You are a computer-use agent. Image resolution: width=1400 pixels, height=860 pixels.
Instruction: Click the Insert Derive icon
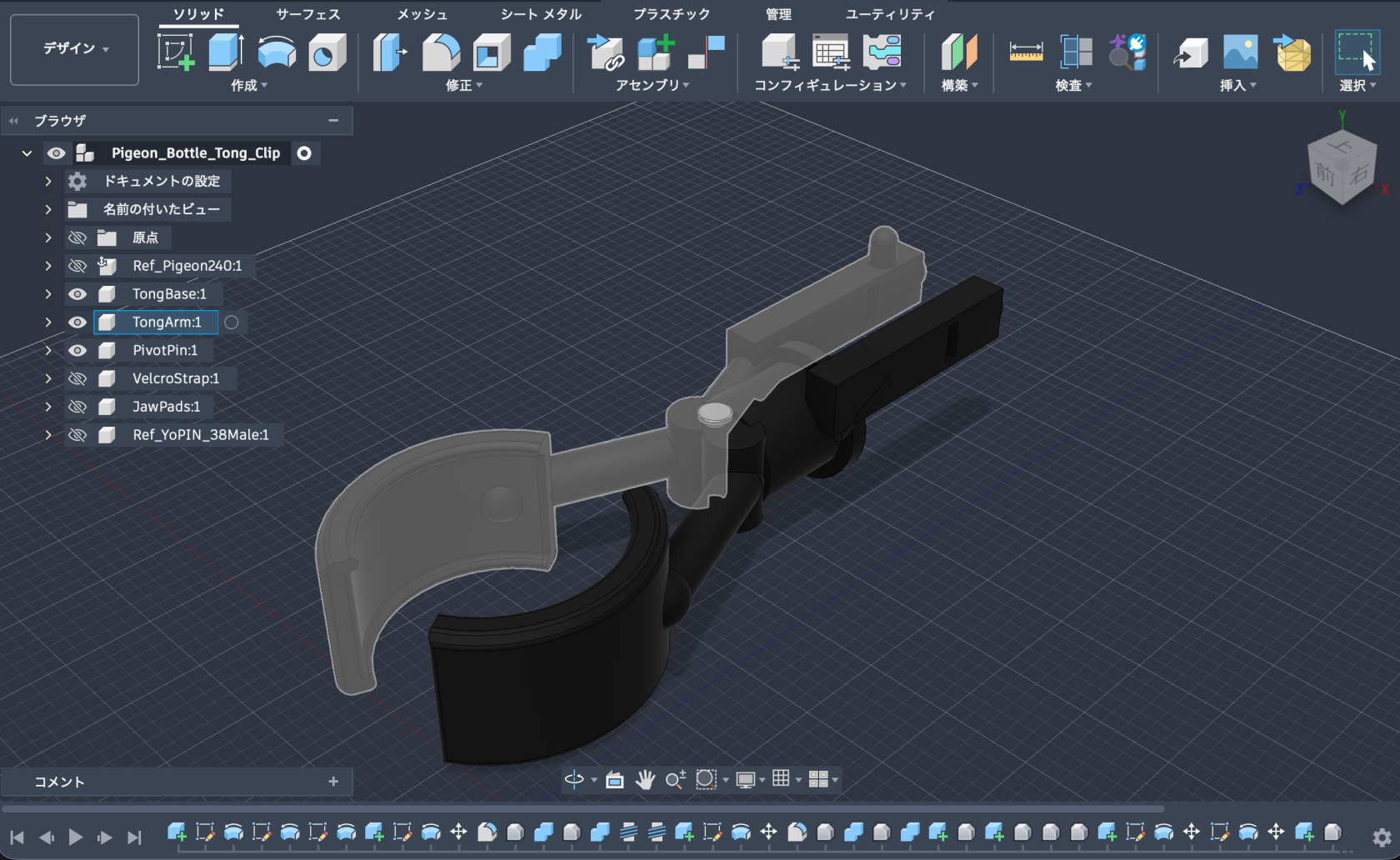pyautogui.click(x=1191, y=52)
